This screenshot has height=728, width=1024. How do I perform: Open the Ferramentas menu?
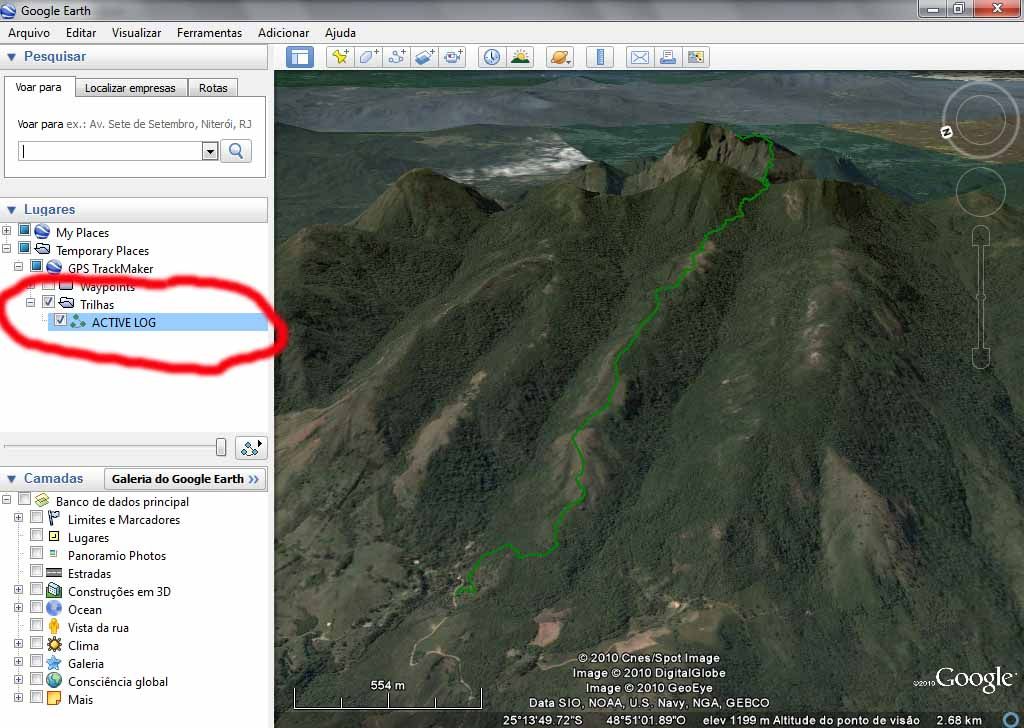tap(209, 33)
